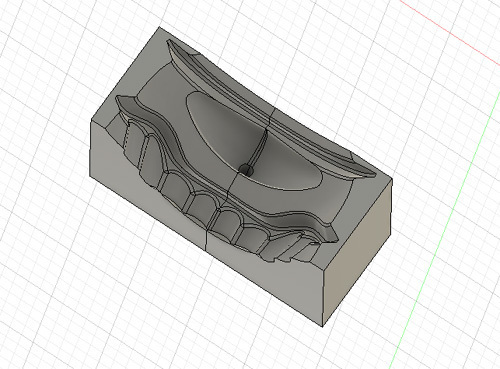The image size is (500, 369).
Task: Select the small circular hole at model center
Action: 247,170
